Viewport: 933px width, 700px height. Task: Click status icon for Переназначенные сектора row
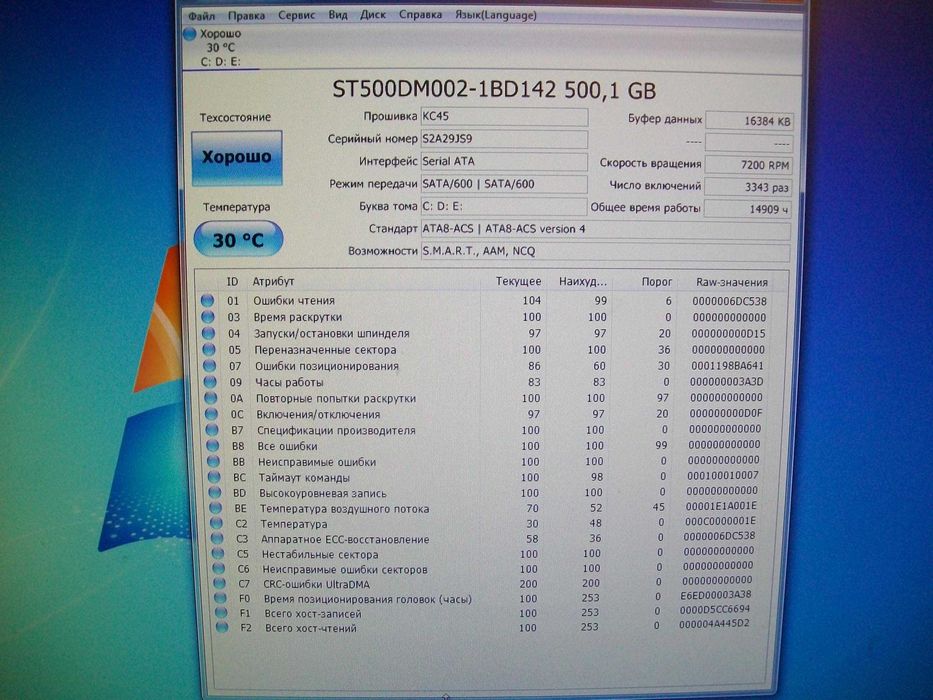pos(209,349)
